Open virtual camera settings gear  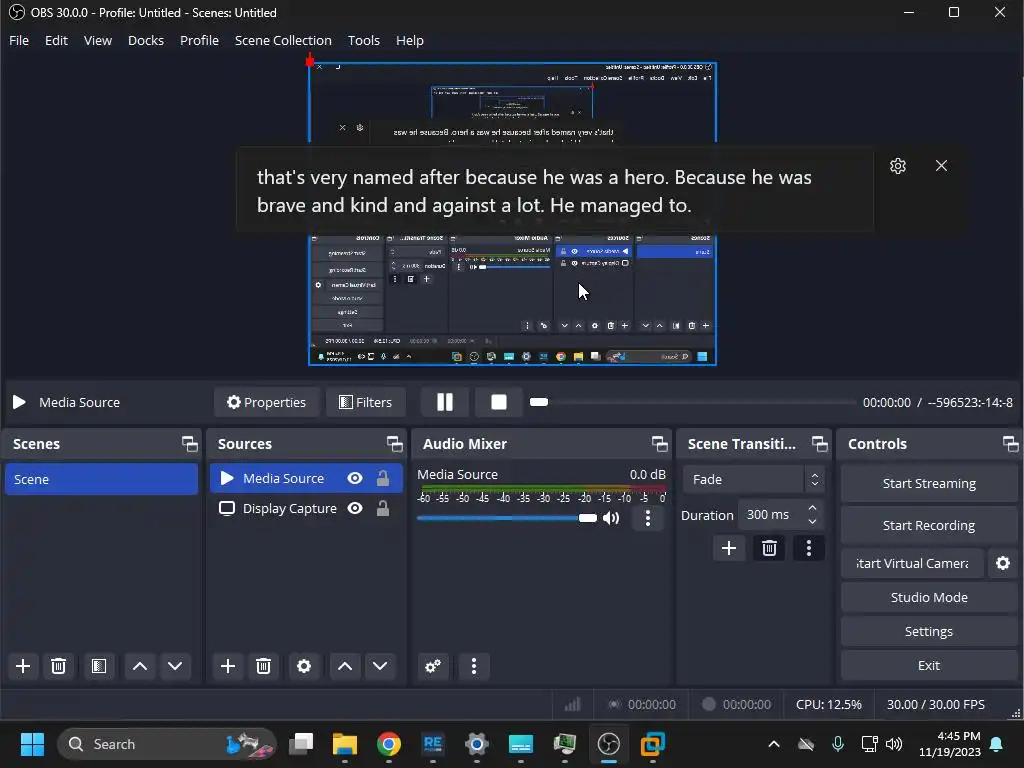(1003, 563)
